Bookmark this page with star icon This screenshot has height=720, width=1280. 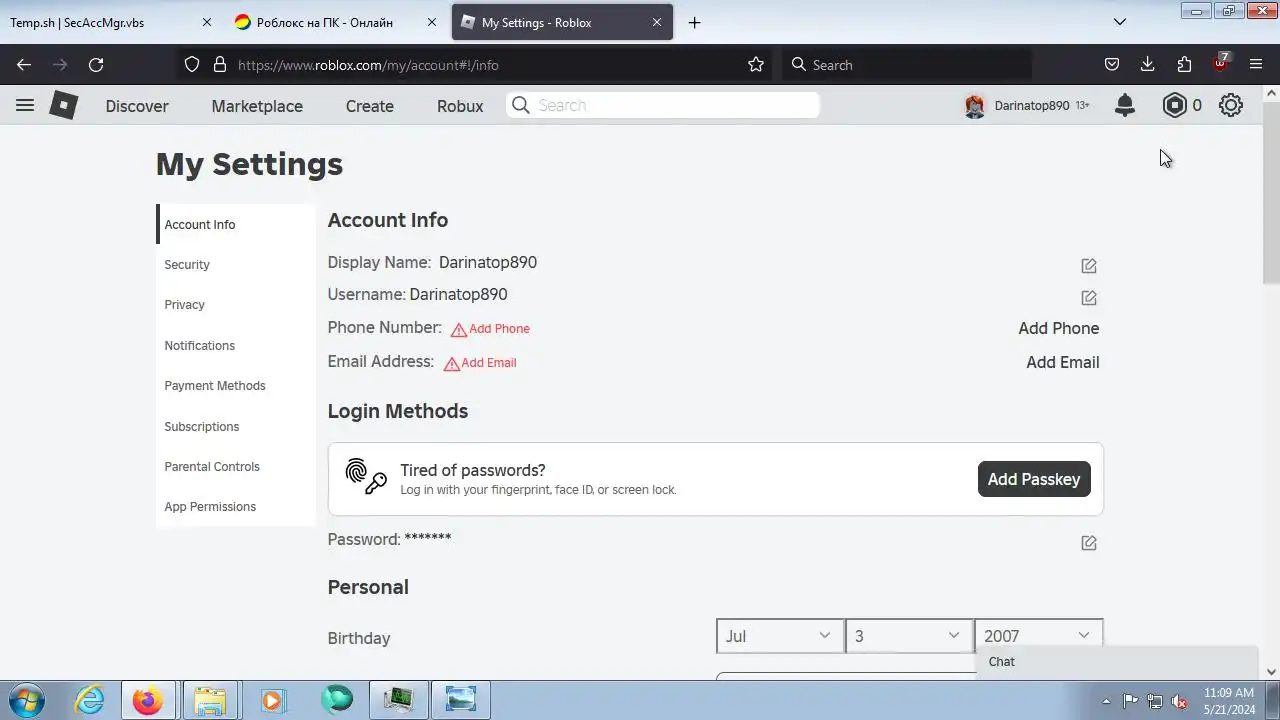point(756,64)
